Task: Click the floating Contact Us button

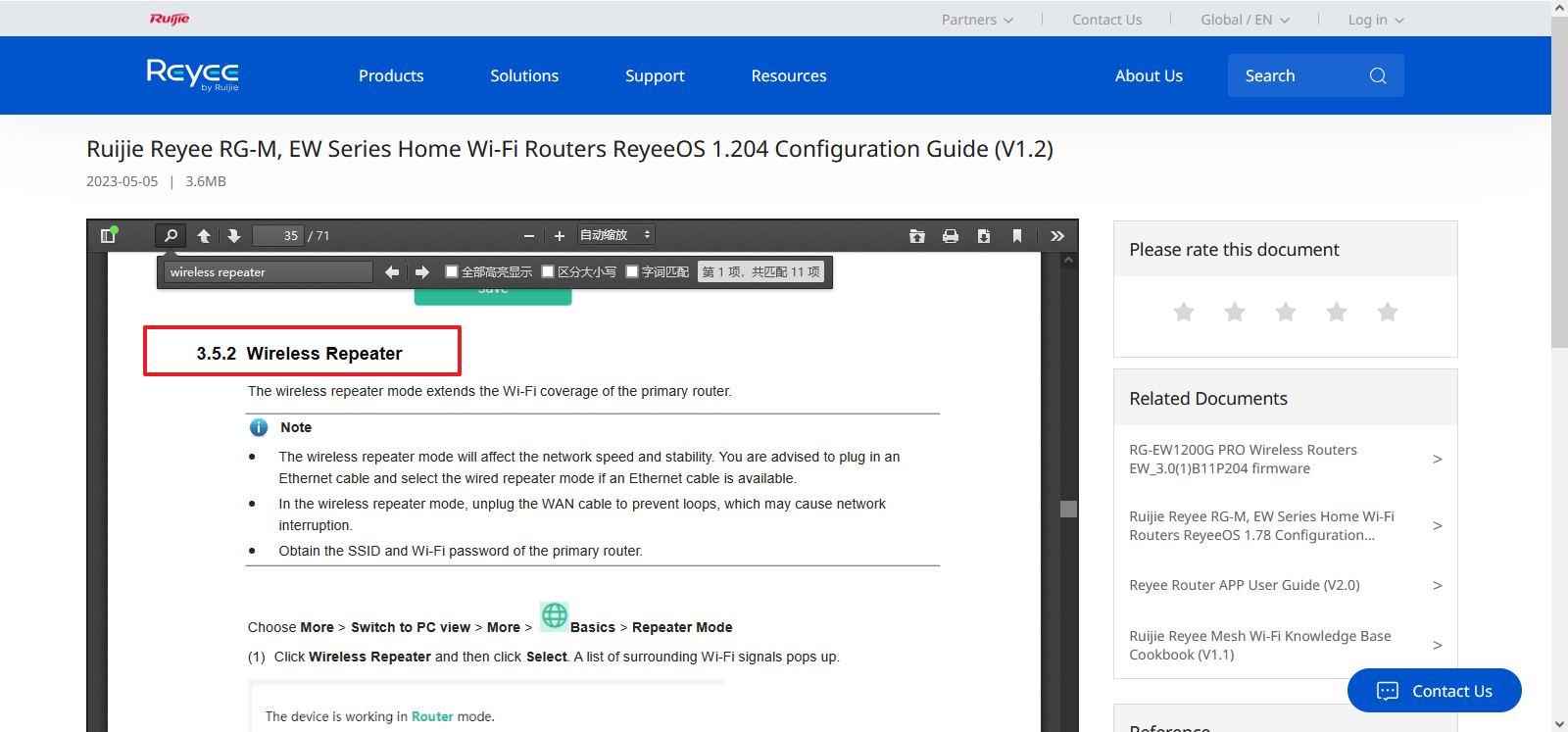Action: click(x=1435, y=691)
